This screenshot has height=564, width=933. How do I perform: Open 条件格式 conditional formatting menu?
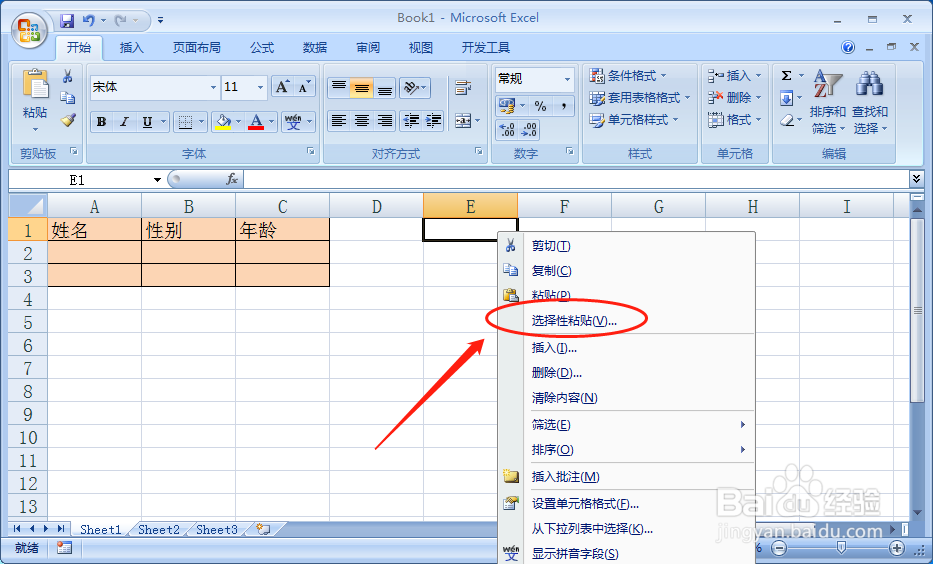pos(628,76)
